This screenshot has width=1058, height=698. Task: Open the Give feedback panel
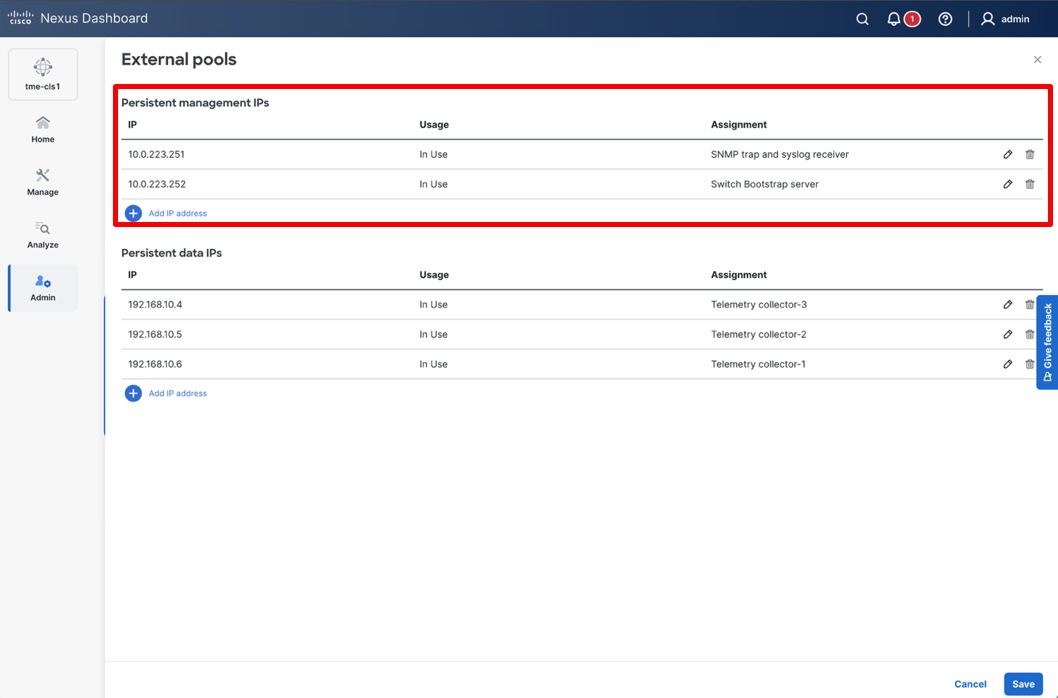pos(1047,340)
